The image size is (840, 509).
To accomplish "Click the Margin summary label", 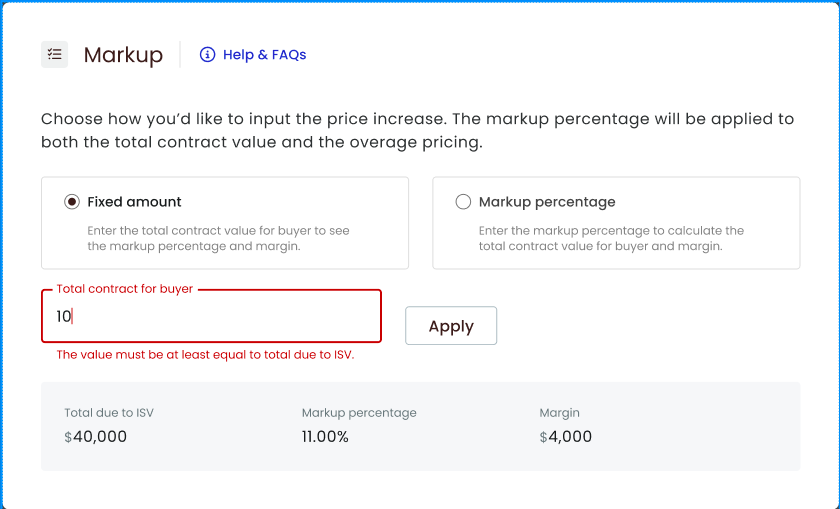I will 559,413.
